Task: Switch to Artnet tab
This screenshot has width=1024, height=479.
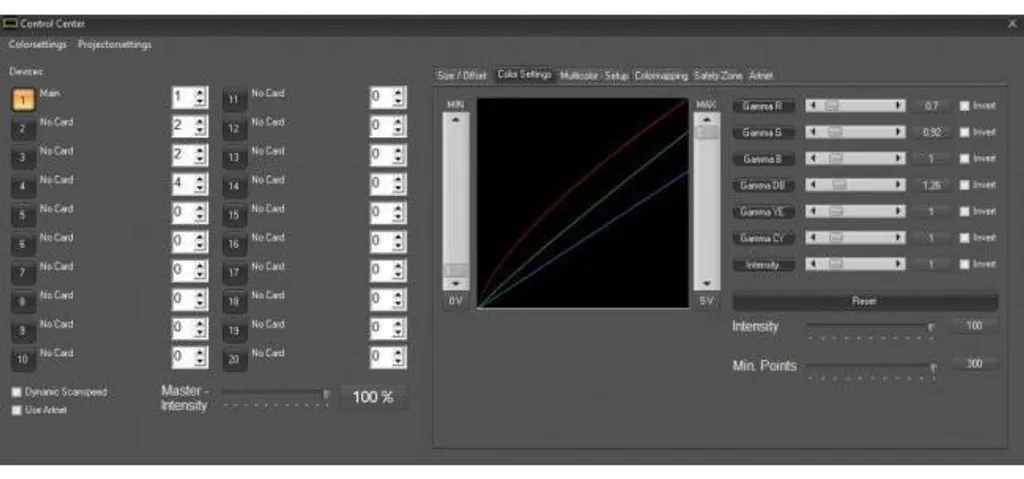Action: 761,76
